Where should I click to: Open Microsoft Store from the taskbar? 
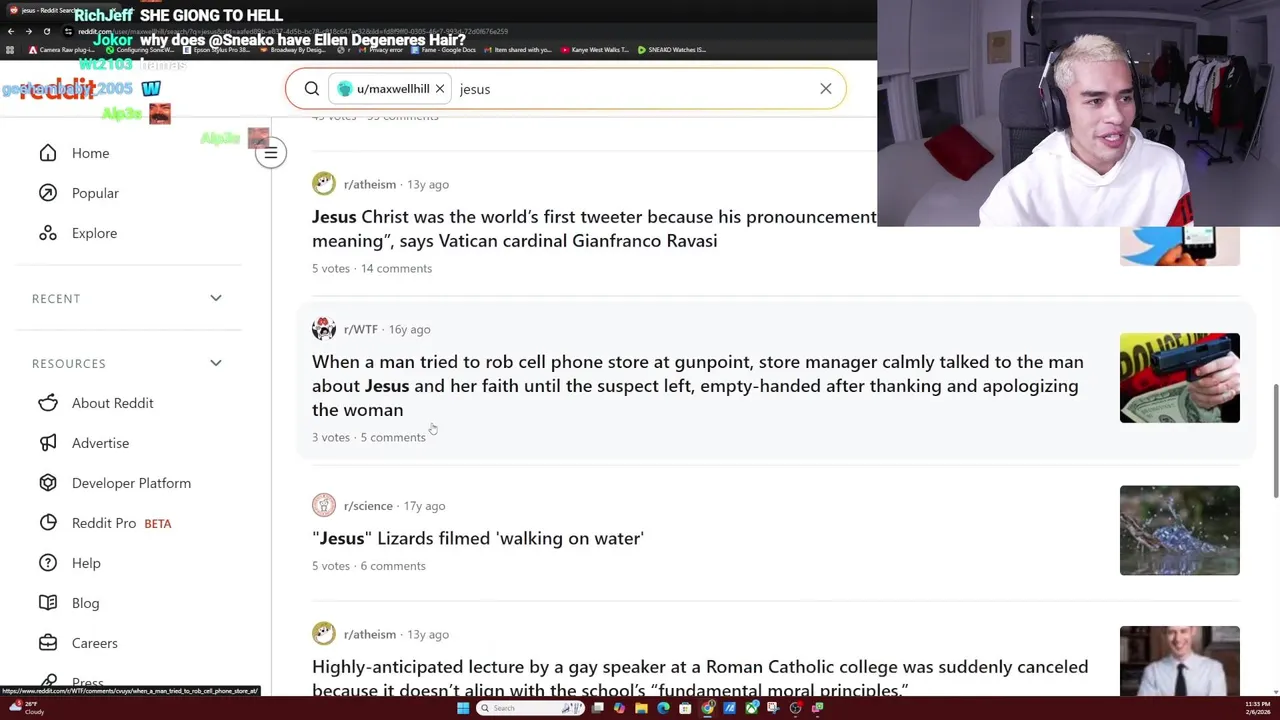pyautogui.click(x=685, y=708)
